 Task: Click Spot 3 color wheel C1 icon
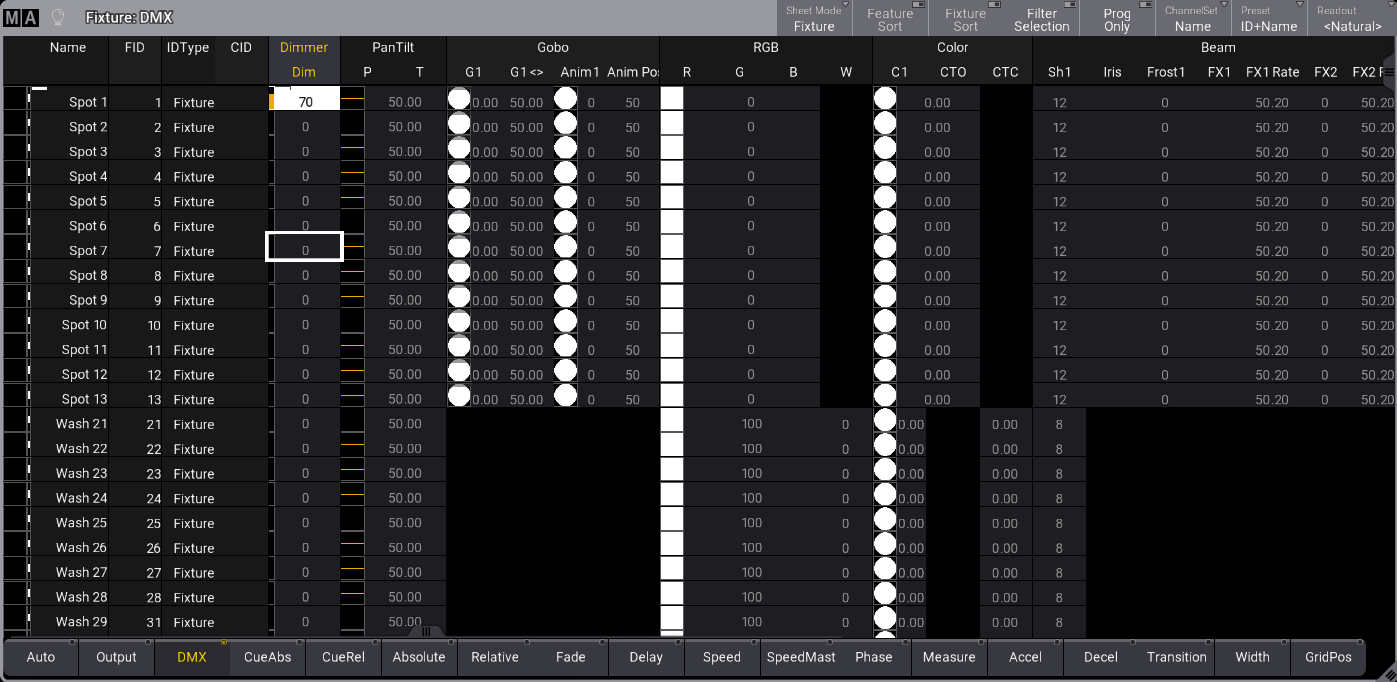coord(885,150)
